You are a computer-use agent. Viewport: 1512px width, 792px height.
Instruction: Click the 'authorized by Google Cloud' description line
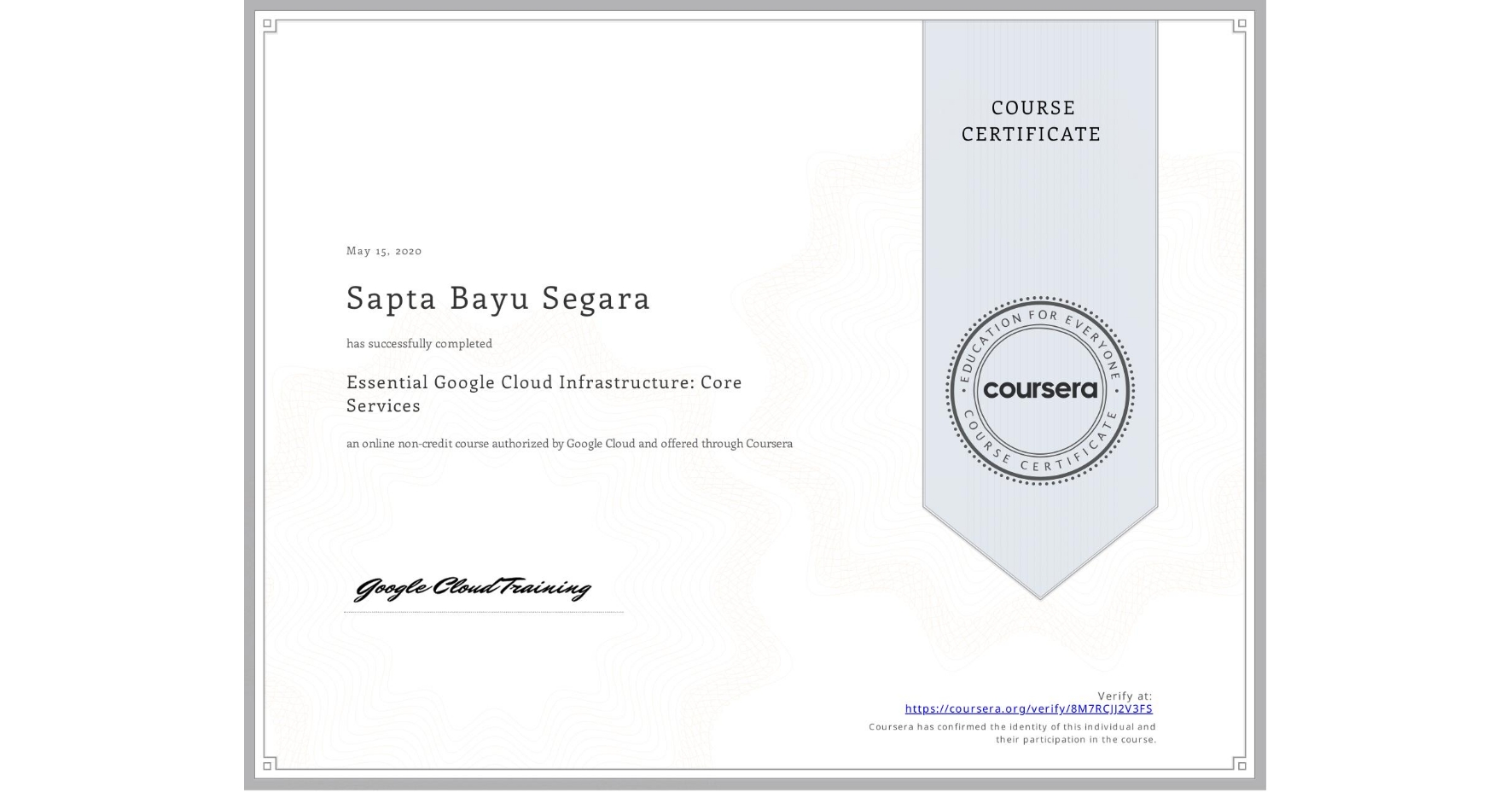pos(568,443)
